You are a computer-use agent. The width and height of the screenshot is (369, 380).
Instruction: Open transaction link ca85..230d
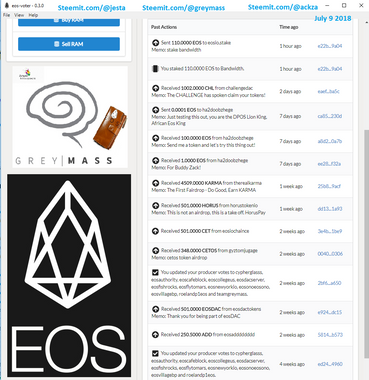pyautogui.click(x=330, y=116)
